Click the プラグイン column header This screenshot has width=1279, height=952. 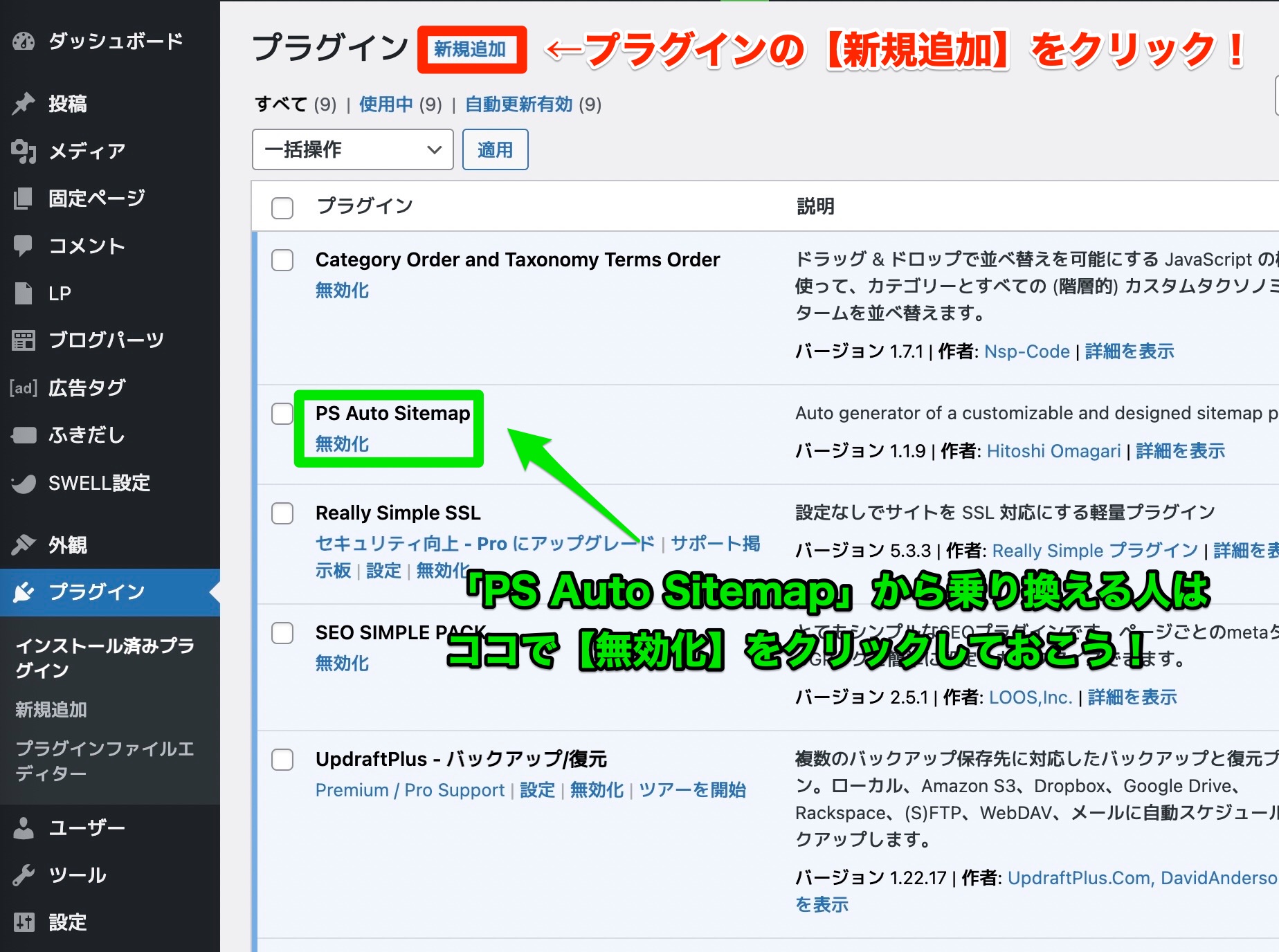click(365, 206)
